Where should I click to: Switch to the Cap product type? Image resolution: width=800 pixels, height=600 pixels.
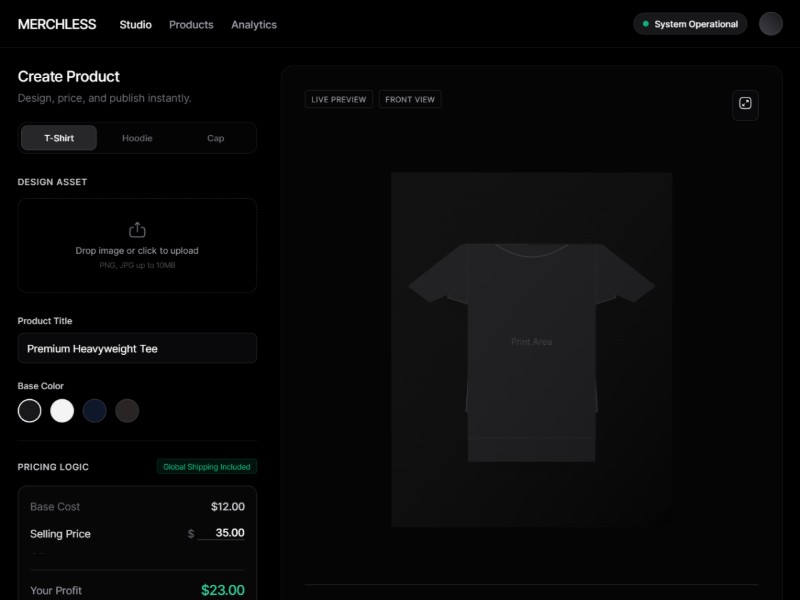(215, 138)
